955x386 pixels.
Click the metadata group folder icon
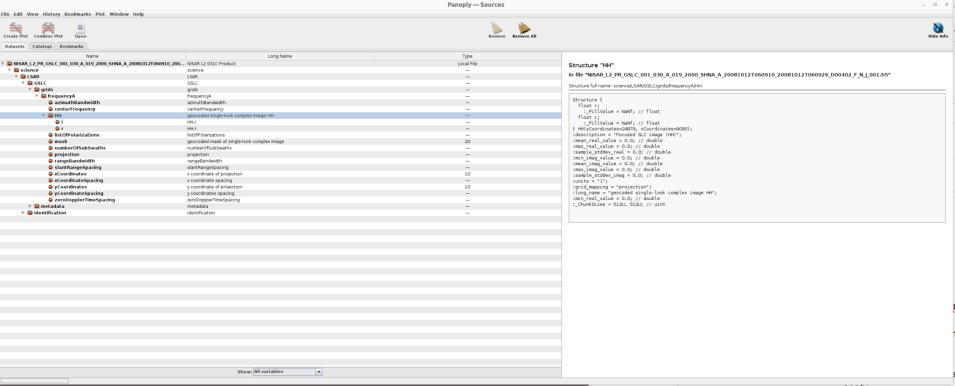click(37, 206)
